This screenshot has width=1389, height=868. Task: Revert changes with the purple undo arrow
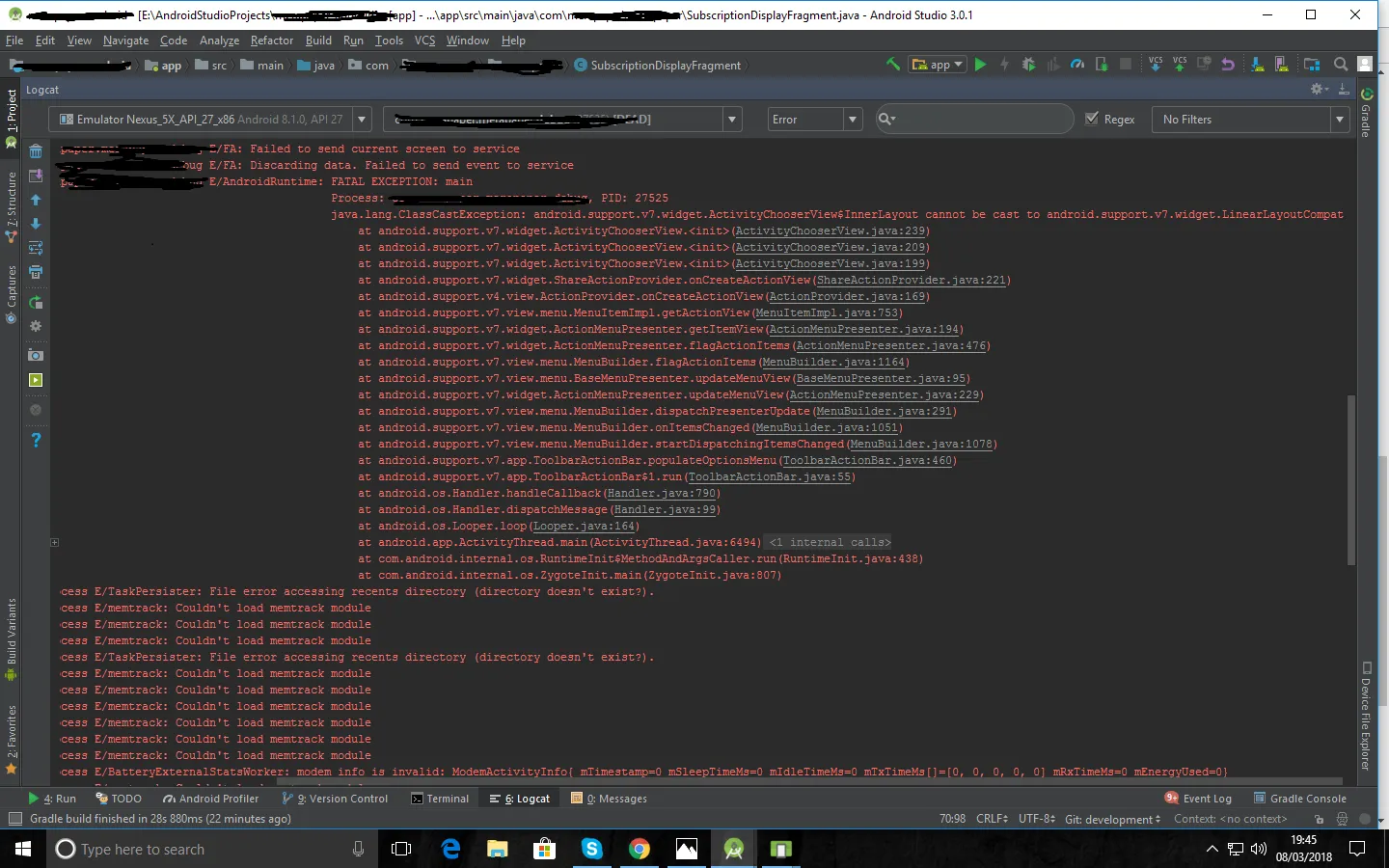pos(1228,65)
